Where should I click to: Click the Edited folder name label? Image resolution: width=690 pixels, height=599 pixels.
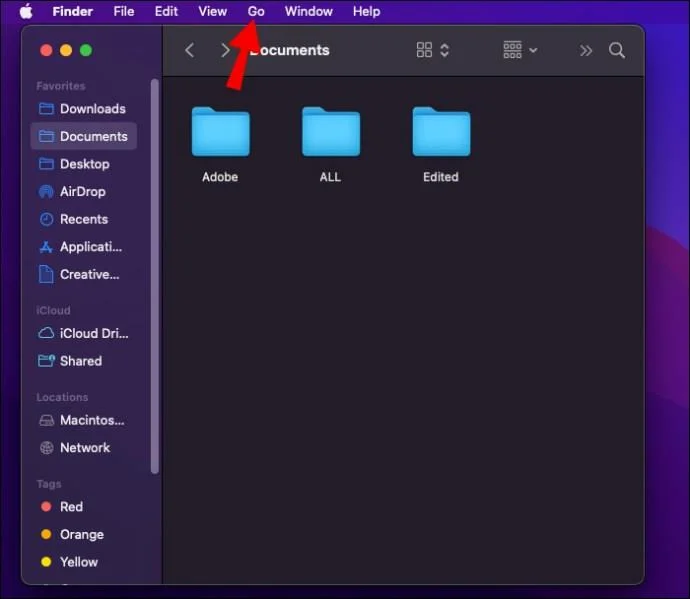441,177
